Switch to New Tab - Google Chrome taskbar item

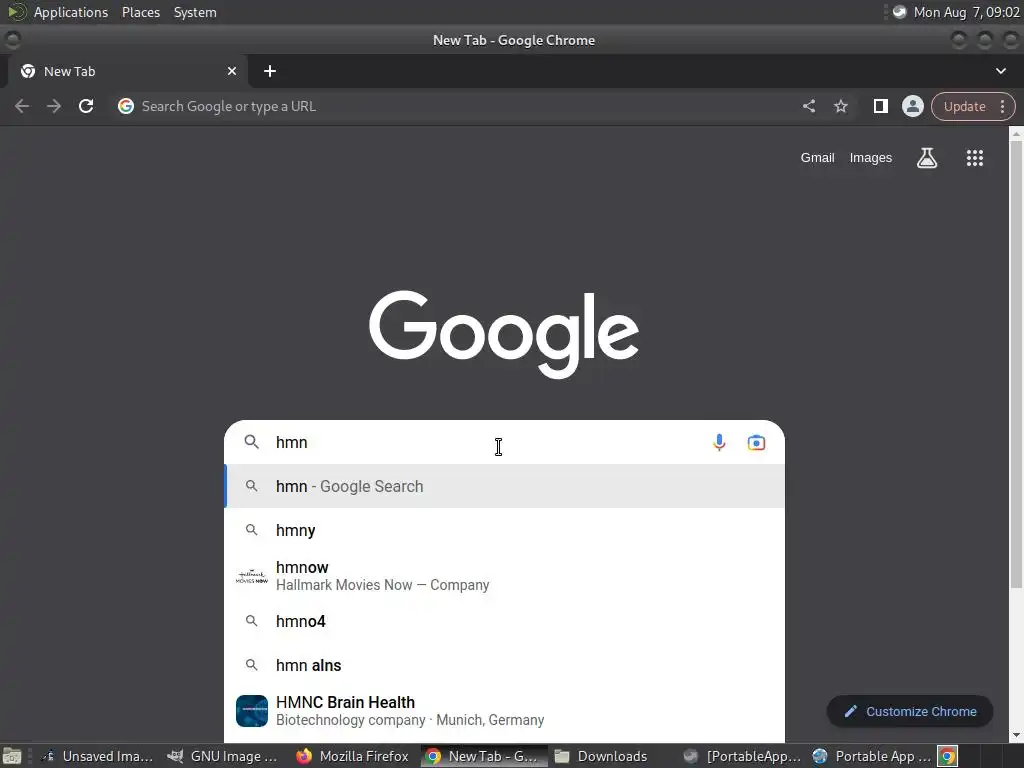click(483, 756)
